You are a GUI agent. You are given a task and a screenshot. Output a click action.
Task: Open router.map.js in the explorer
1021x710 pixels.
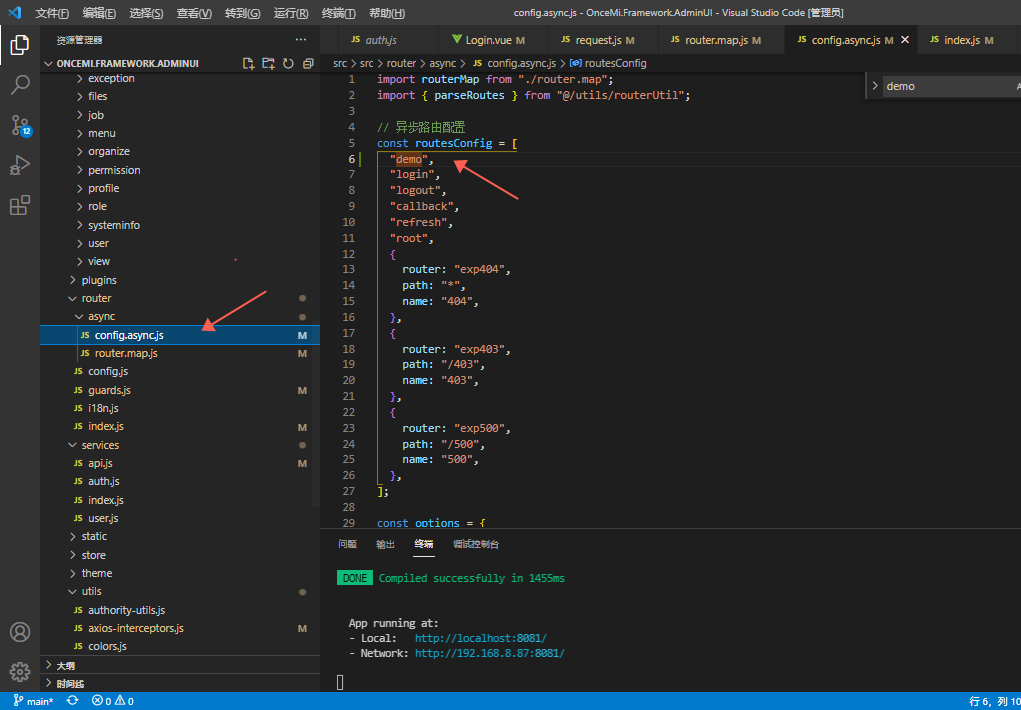point(180,353)
